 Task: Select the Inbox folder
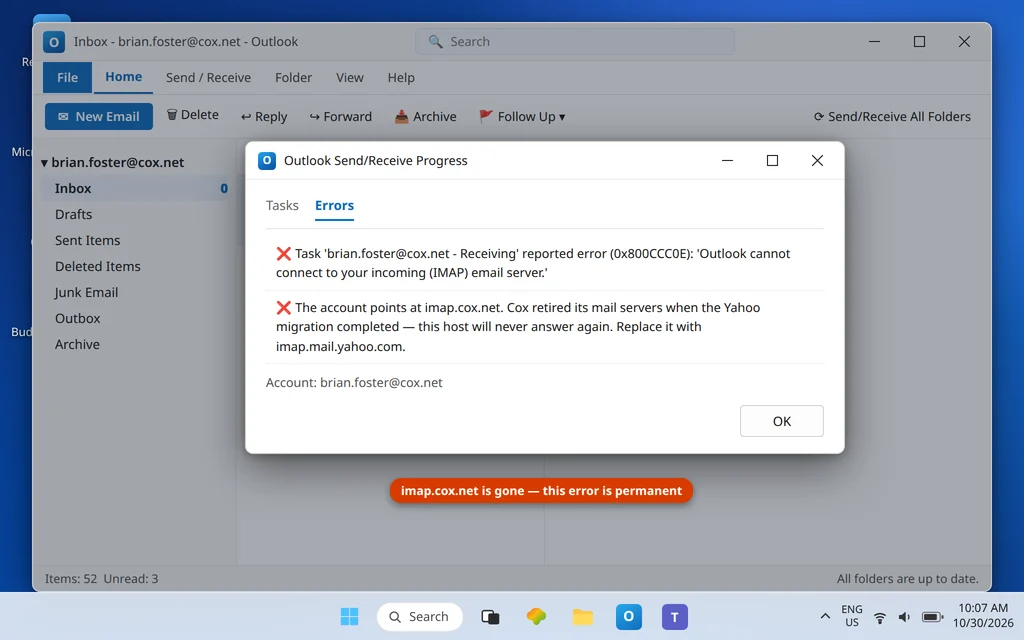point(135,188)
